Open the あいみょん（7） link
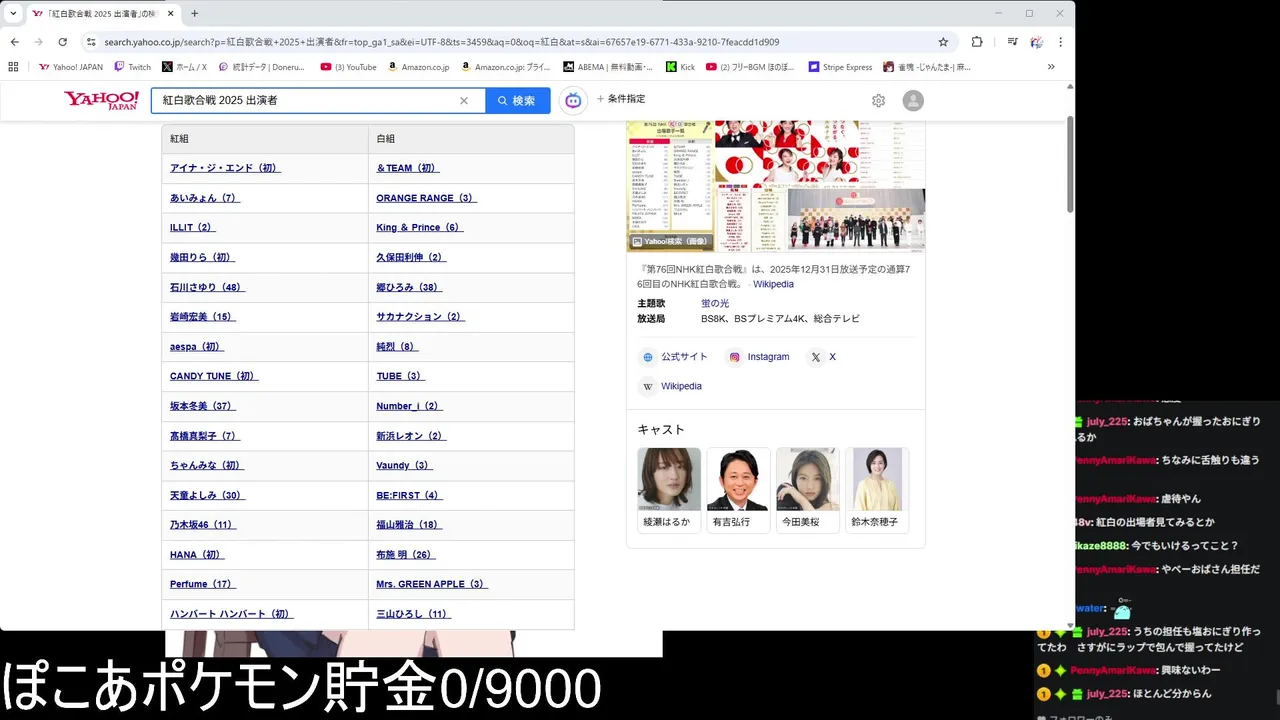 coord(205,198)
